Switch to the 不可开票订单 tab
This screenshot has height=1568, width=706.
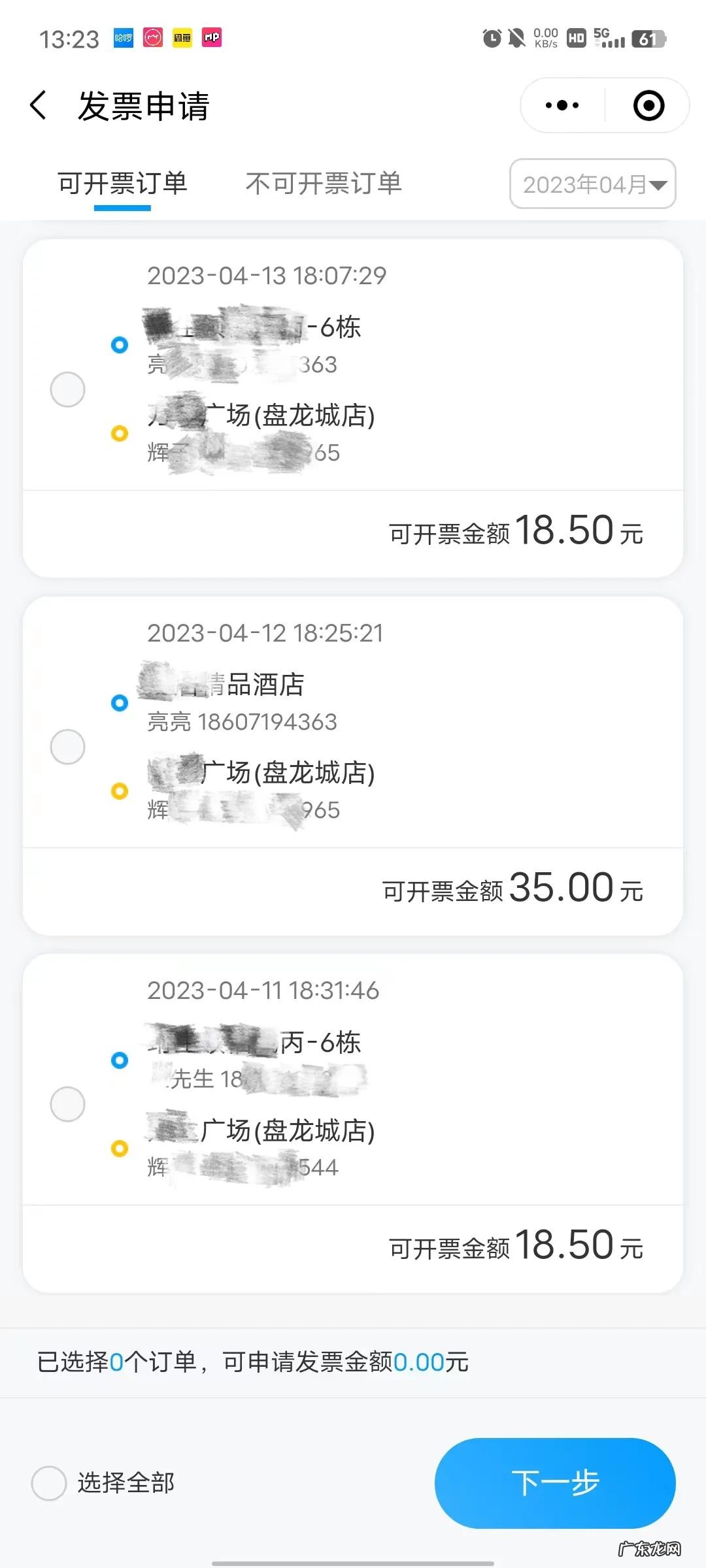click(x=324, y=184)
